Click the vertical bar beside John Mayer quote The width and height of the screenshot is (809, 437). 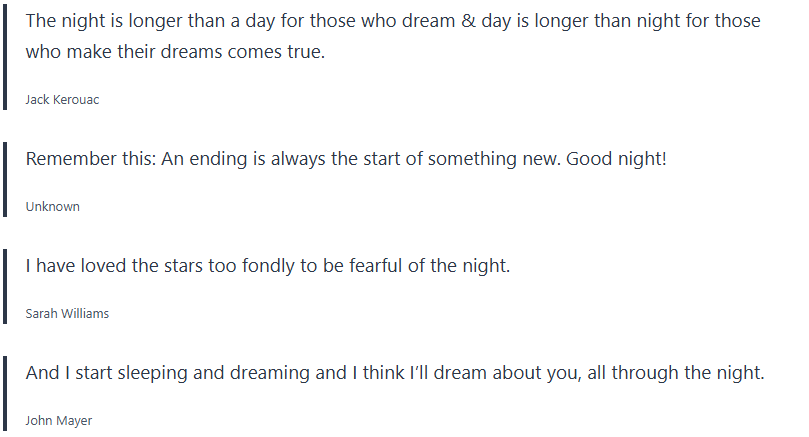(x=6, y=394)
